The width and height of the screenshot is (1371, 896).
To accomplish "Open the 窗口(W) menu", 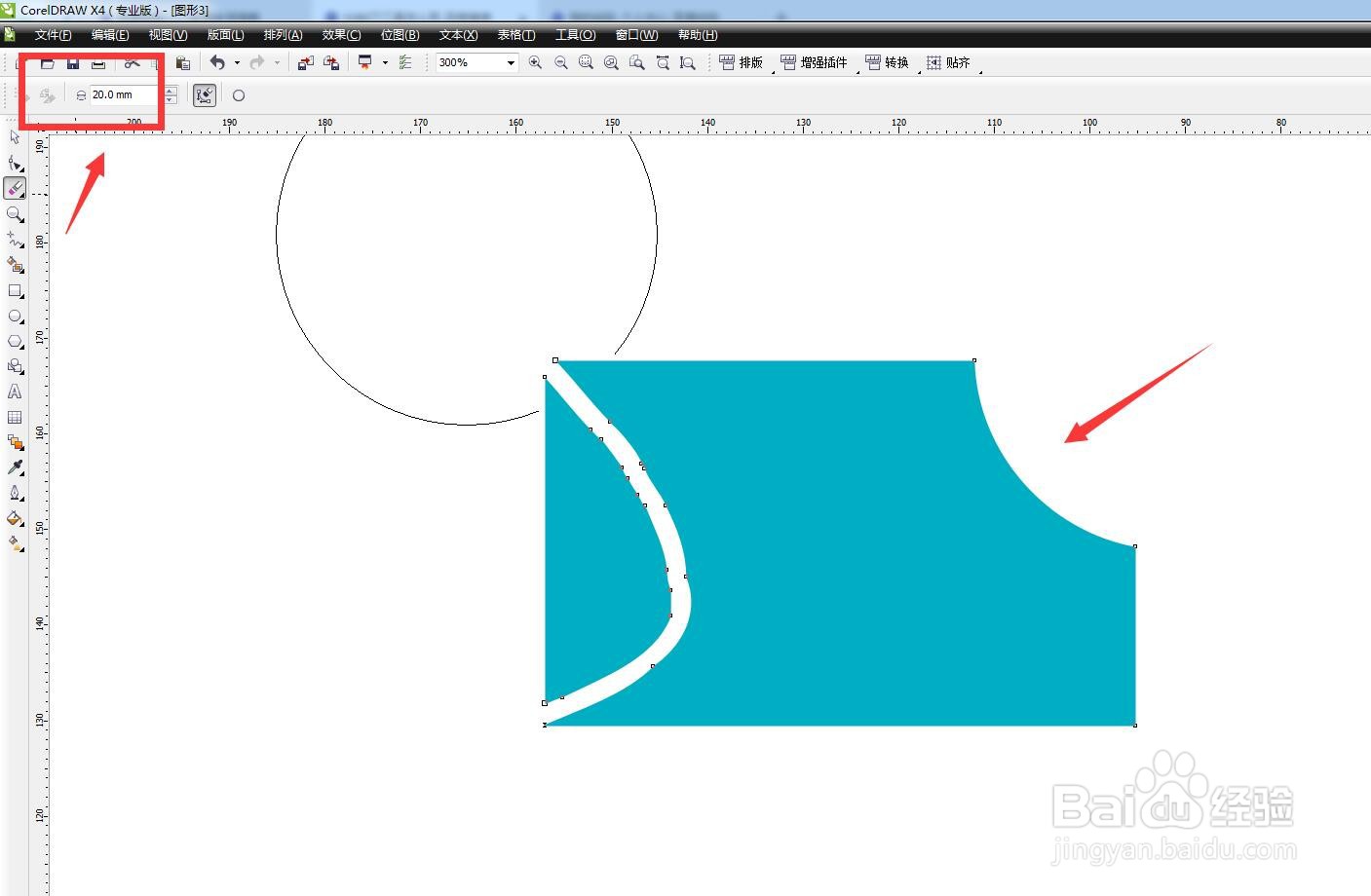I will [636, 35].
